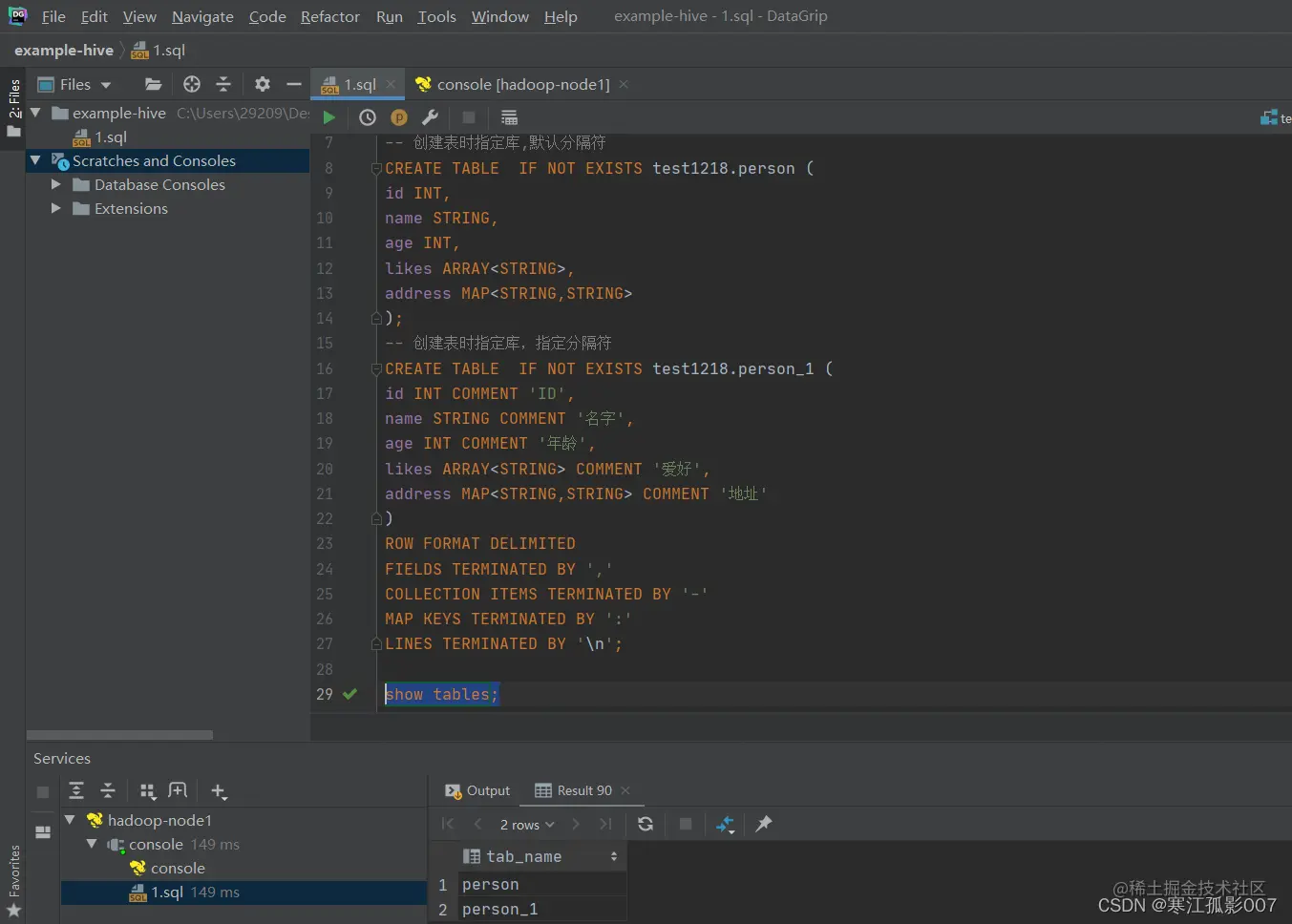The width and height of the screenshot is (1292, 924).
Task: Close console [hadoop-node1] editor tab
Action: pos(624,84)
